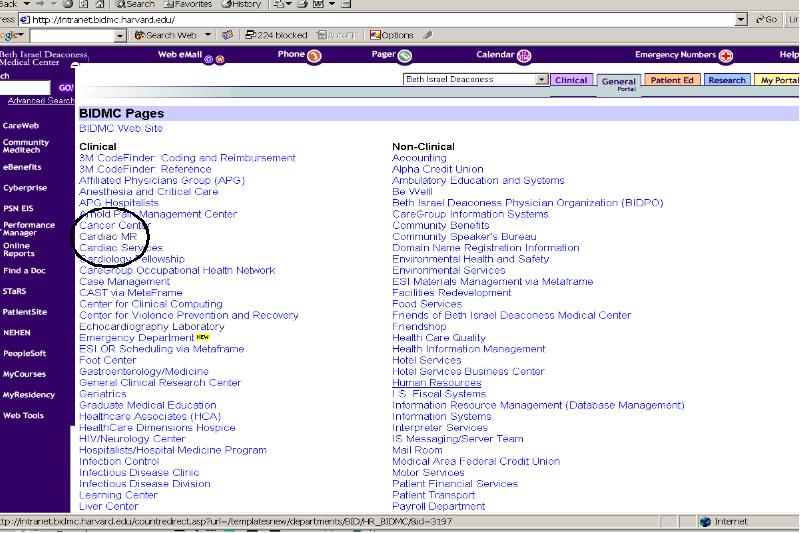Open PSN EIS in the sidebar
The image size is (800, 533).
coord(18,208)
